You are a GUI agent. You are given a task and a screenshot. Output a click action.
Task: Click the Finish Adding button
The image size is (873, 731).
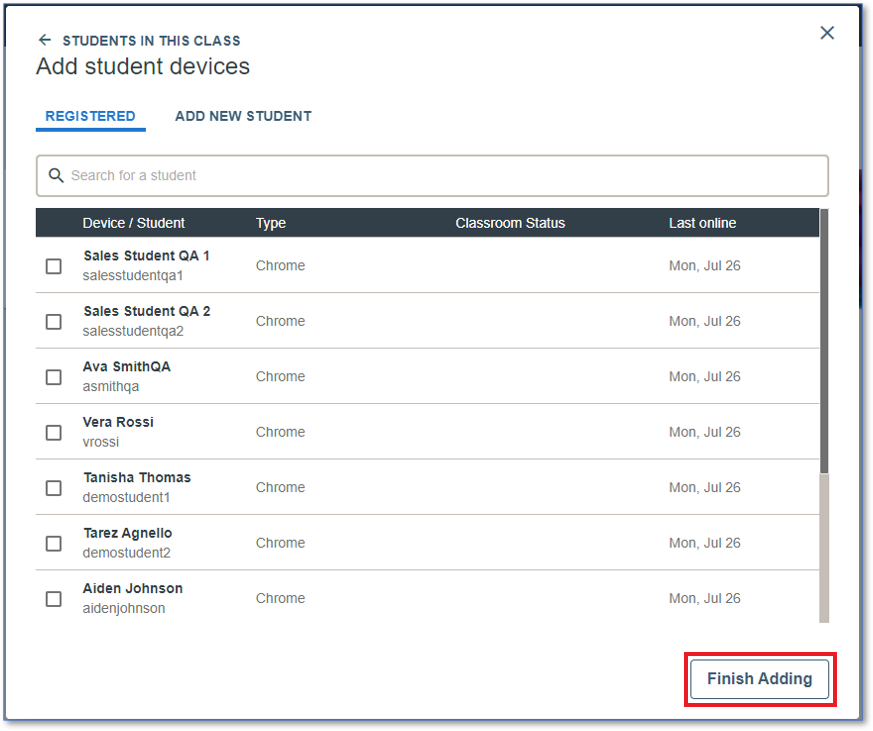pyautogui.click(x=759, y=679)
